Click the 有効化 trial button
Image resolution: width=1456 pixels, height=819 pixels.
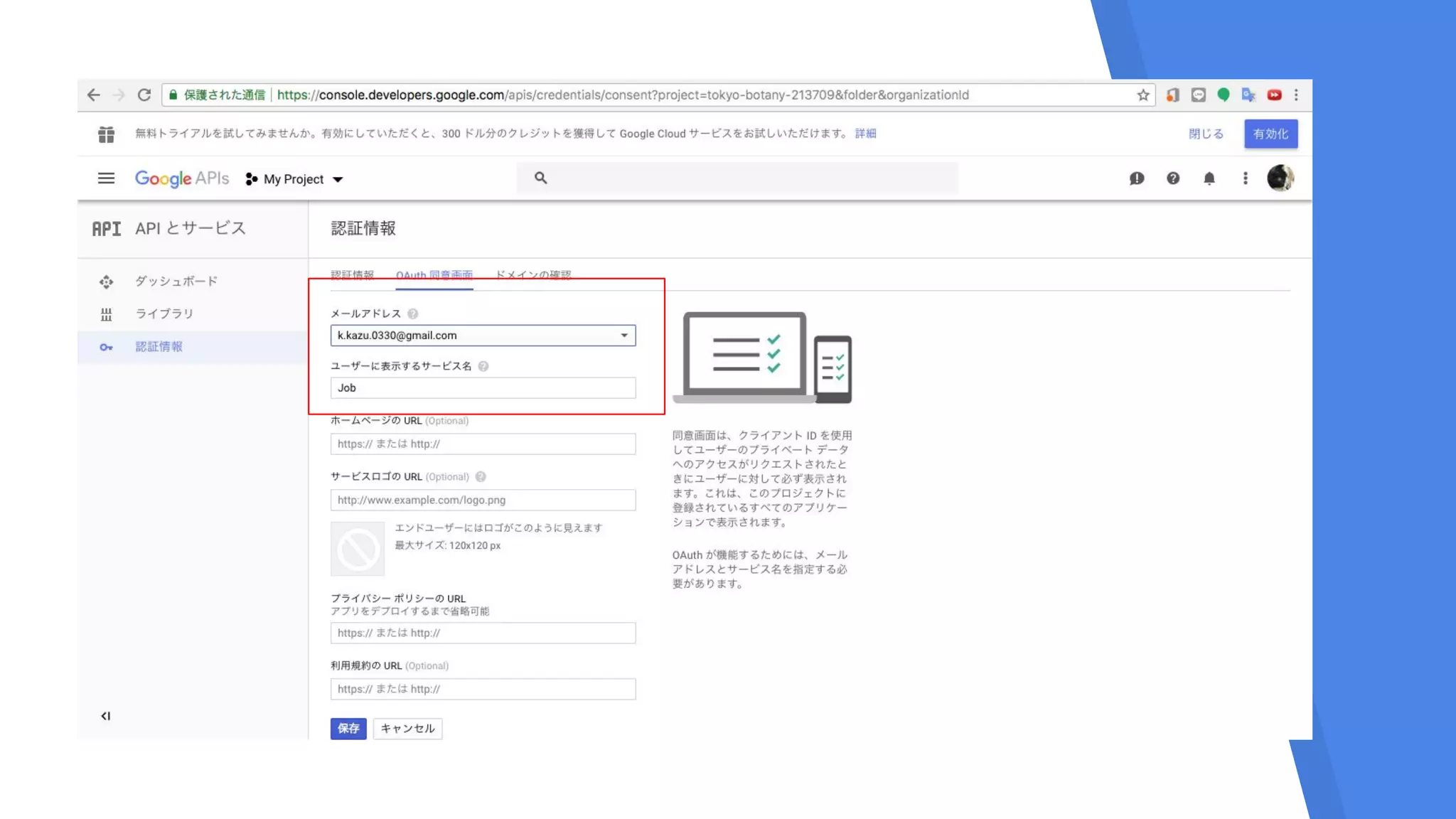[x=1270, y=134]
